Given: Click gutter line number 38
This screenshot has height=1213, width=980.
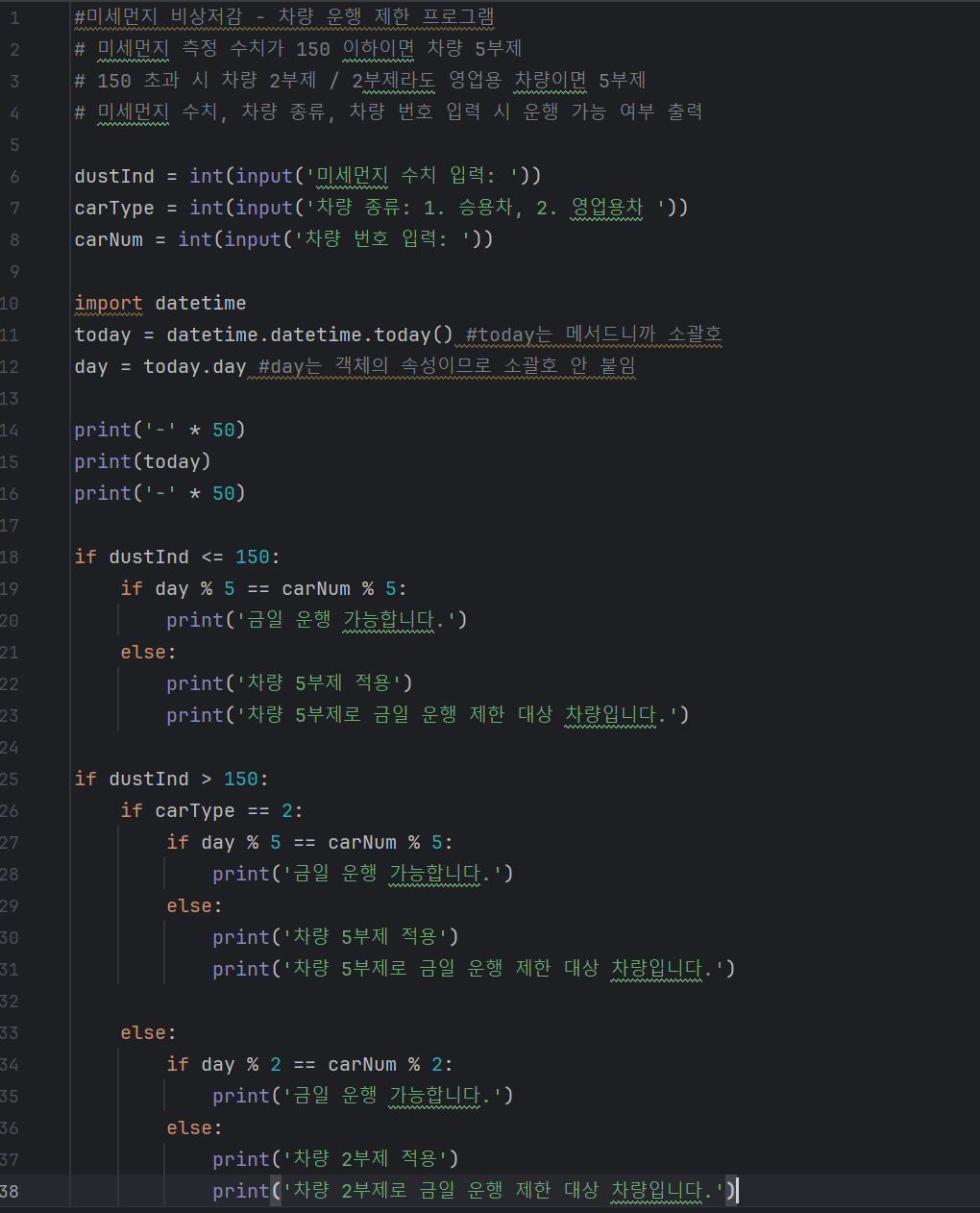Looking at the screenshot, I should click(10, 1191).
